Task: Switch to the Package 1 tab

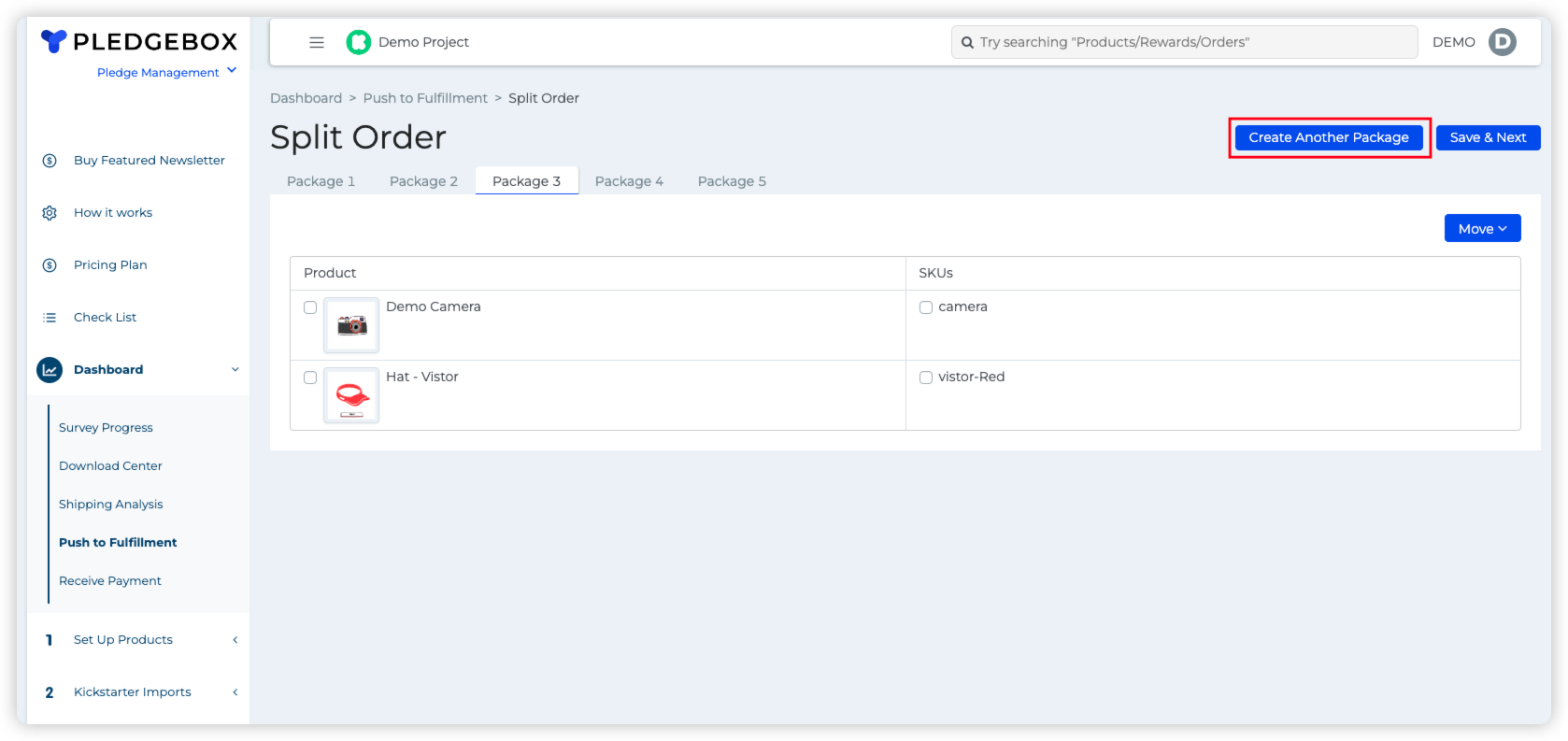Action: tap(321, 181)
